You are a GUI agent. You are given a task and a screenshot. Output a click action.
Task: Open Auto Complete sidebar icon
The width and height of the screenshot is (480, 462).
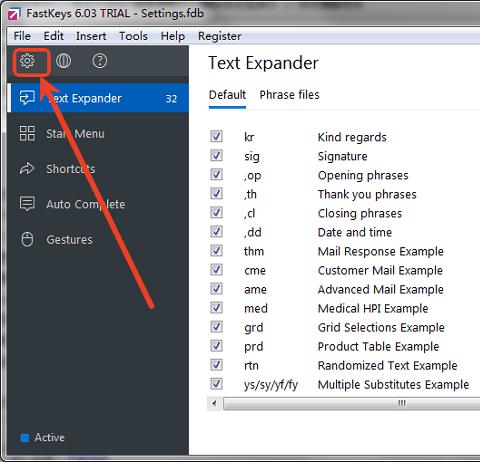pyautogui.click(x=27, y=204)
